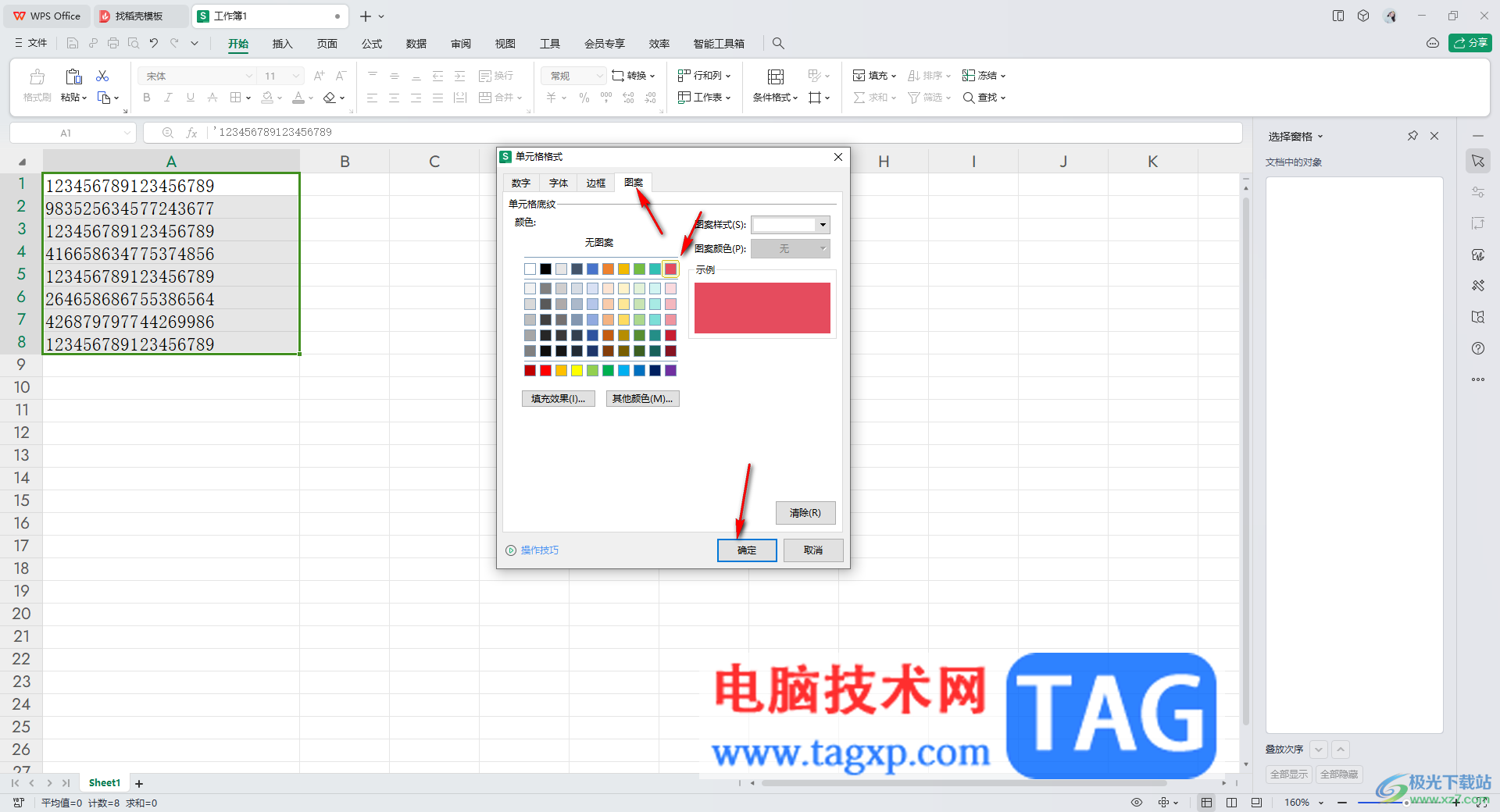This screenshot has height=812, width=1500.
Task: Click the Print icon in quick toolbar
Action: [x=113, y=43]
